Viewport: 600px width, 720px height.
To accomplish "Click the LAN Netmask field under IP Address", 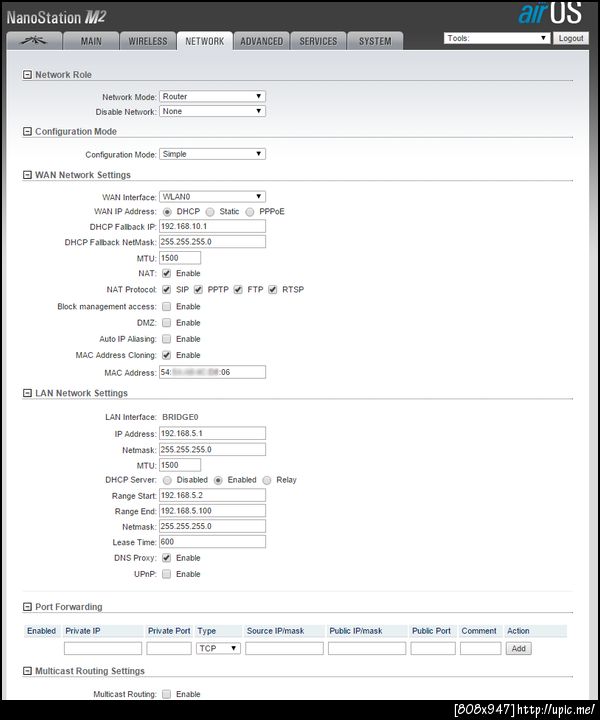I will click(212, 449).
